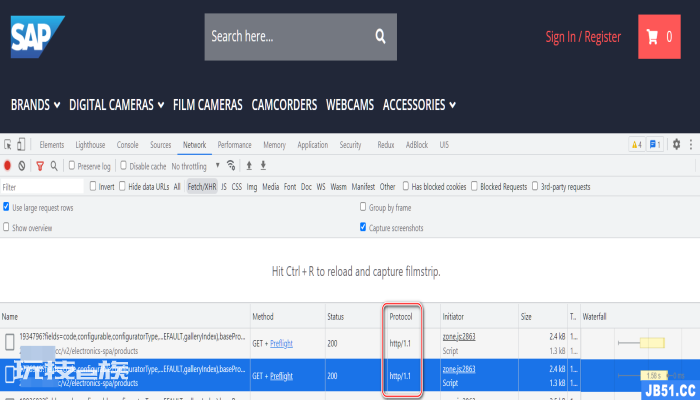Select the inspect element cursor icon
700x400 pixels.
coord(8,145)
